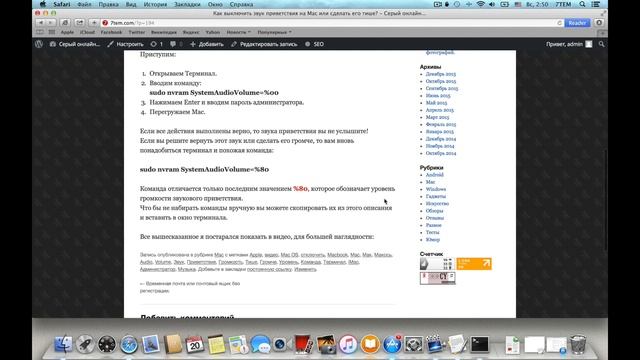The height and width of the screenshot is (360, 640).
Task: Open Launchpad rocket icon in Dock
Action: [x=85, y=344]
